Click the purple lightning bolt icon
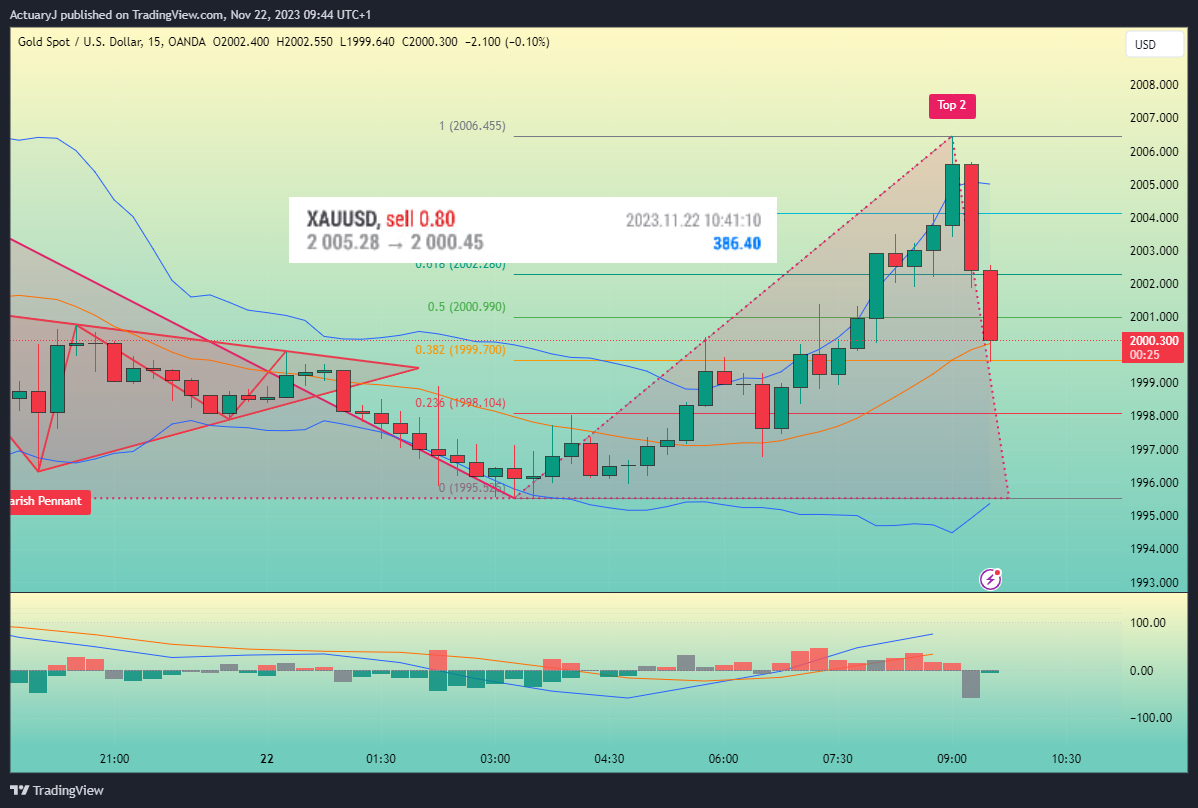Screen dimensions: 1198x808 990,580
